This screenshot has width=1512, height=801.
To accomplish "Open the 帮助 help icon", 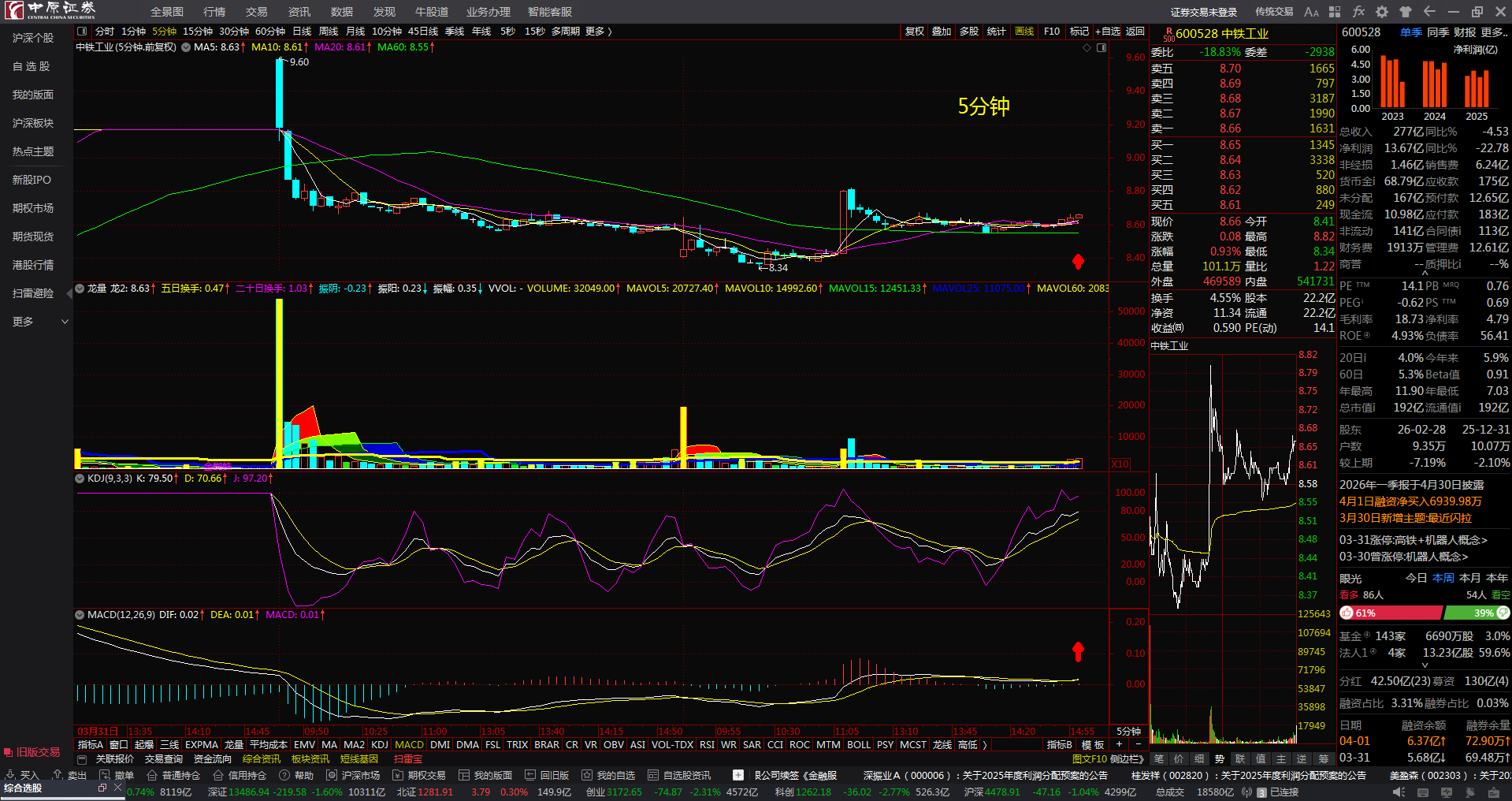I will [296, 775].
